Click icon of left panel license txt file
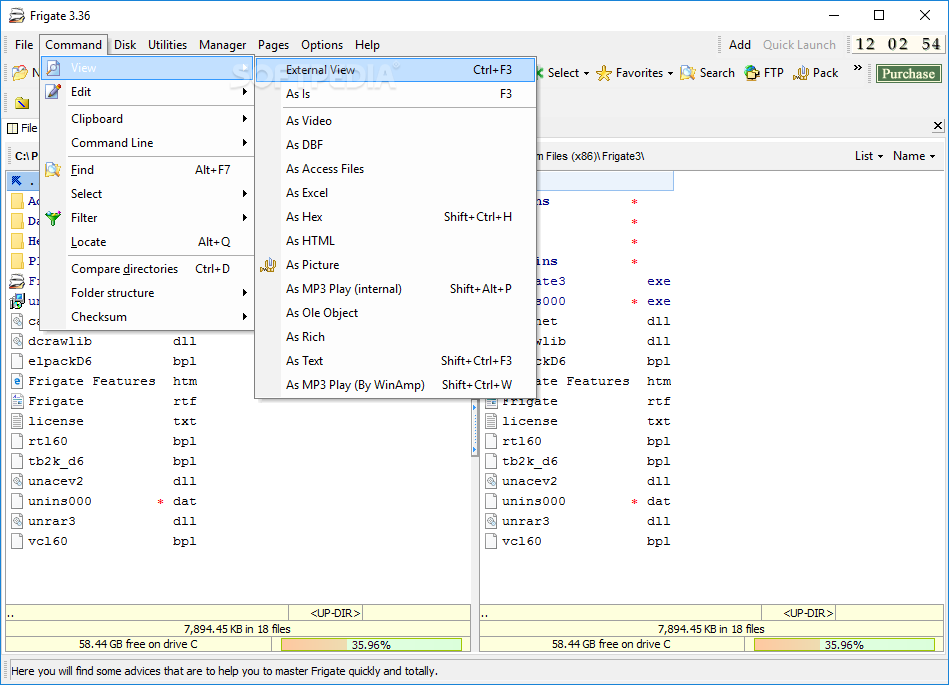Screen dimensions: 949x685 click(18, 421)
